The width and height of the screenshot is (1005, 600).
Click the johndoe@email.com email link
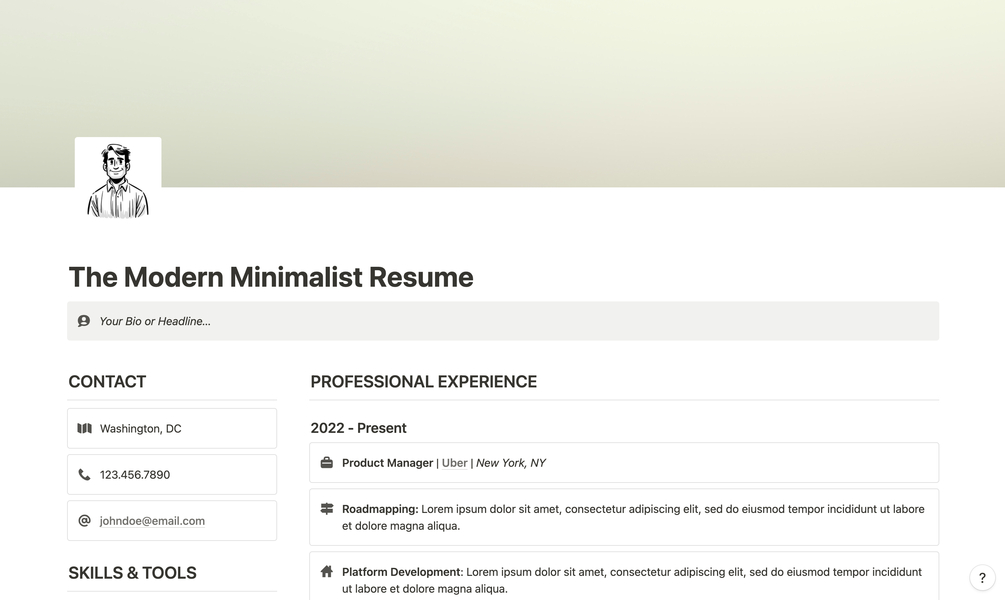click(152, 521)
